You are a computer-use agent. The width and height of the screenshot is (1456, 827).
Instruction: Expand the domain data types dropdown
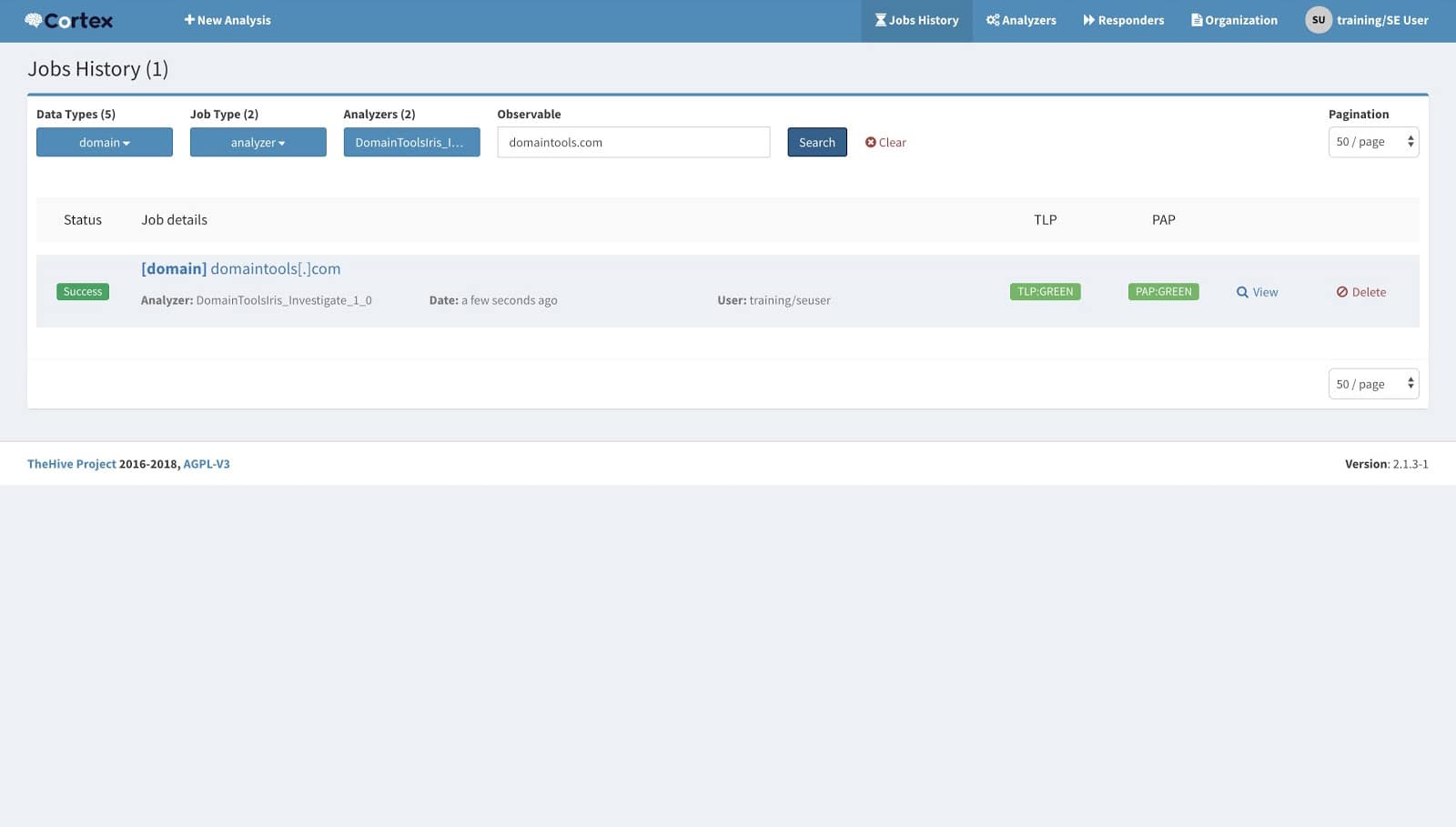[x=105, y=142]
